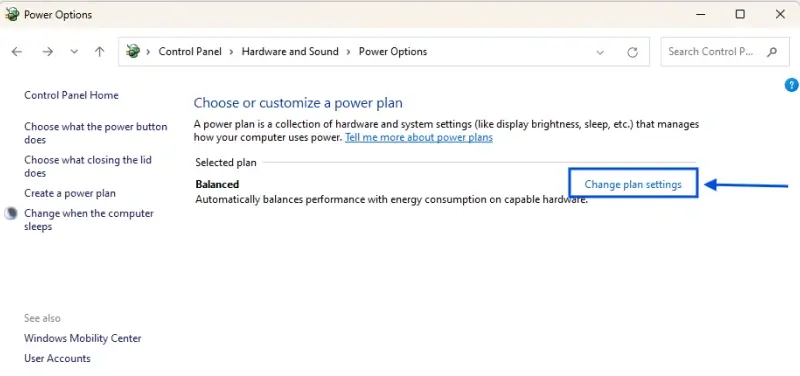The height and width of the screenshot is (376, 800).
Task: Click moon icon beside computer sleeps link
Action: coord(11,213)
